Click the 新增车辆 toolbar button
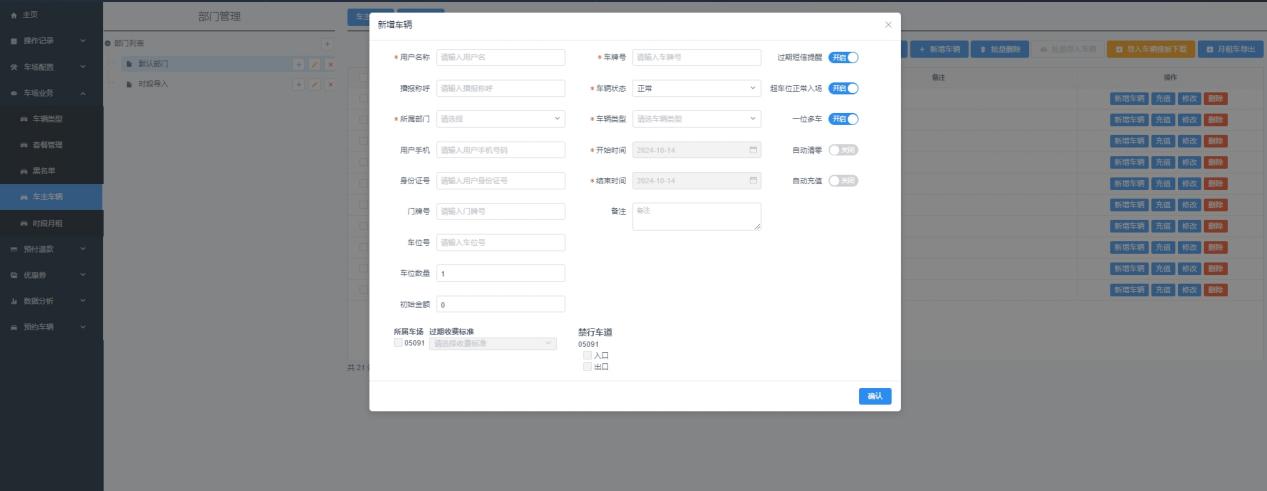The height and width of the screenshot is (491, 1267). click(x=939, y=49)
